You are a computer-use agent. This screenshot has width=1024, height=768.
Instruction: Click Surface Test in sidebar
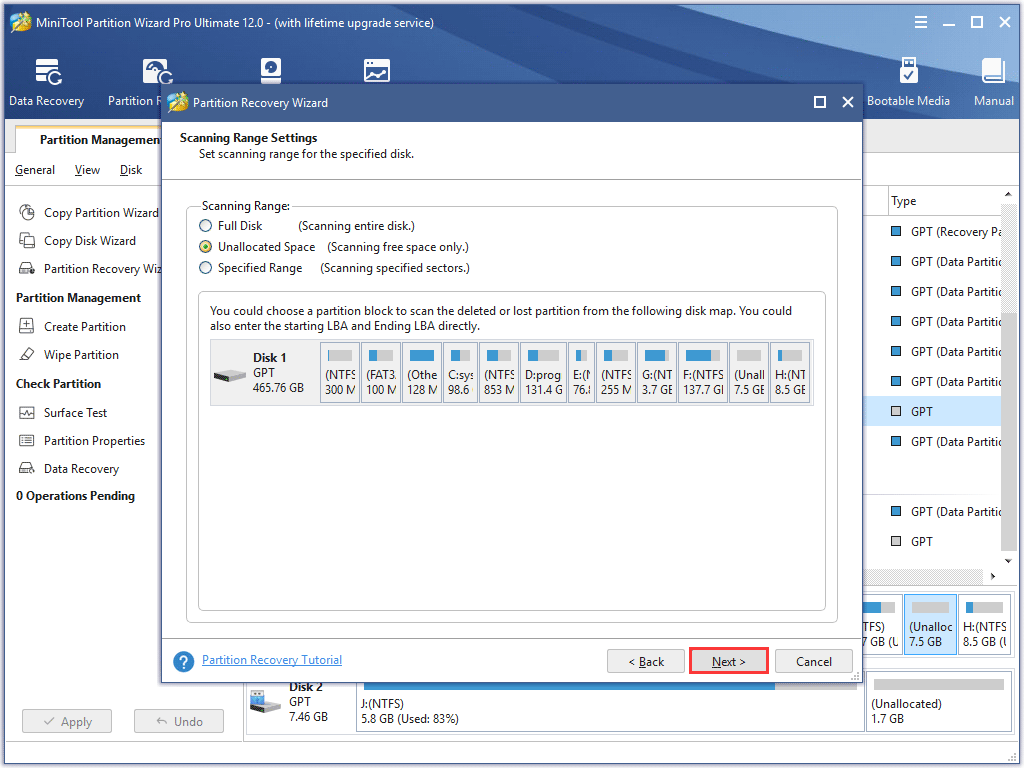pyautogui.click(x=75, y=413)
